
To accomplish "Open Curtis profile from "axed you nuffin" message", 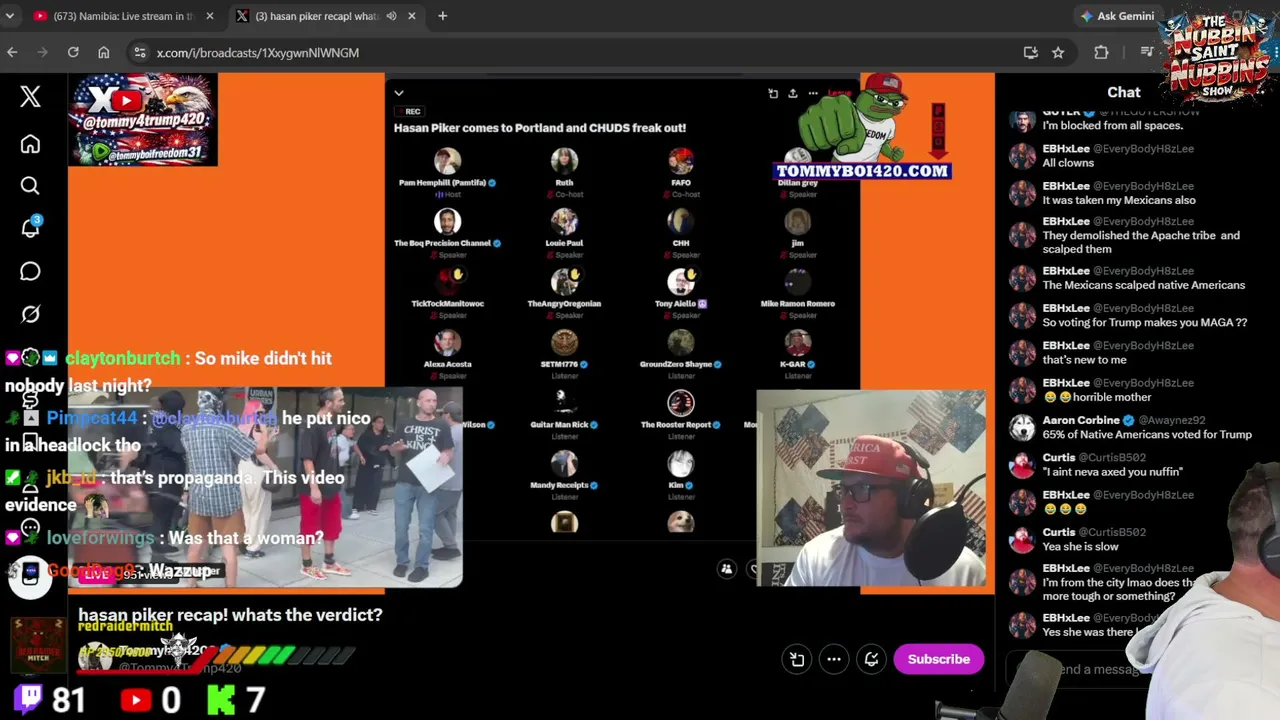I will [1059, 457].
